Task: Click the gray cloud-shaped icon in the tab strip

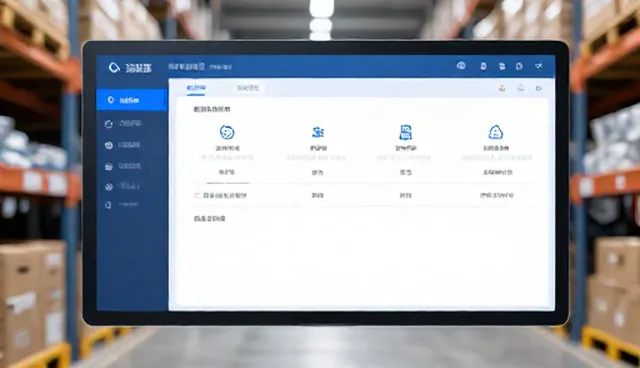Action: point(520,88)
